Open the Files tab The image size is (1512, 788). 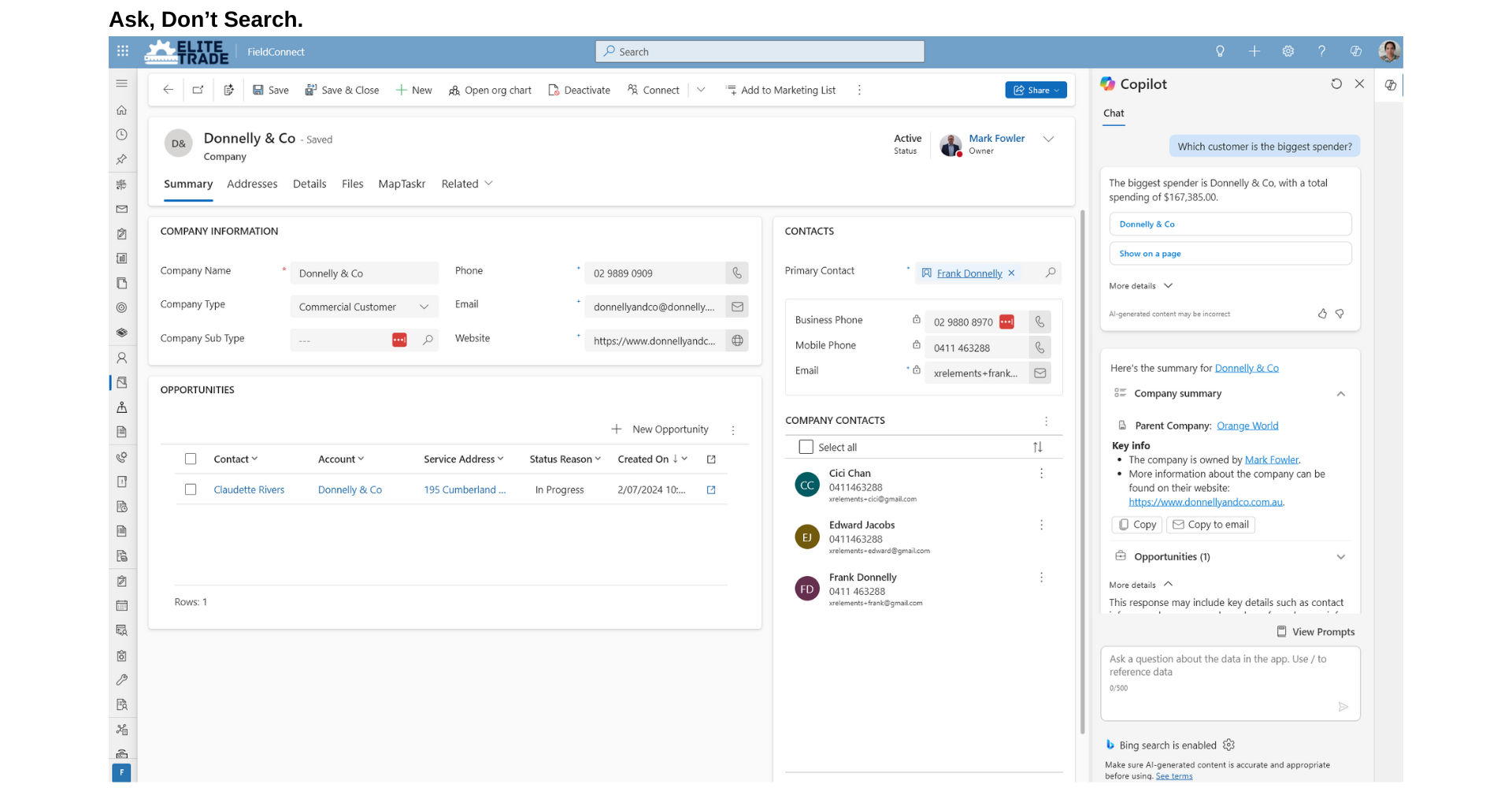coord(353,184)
